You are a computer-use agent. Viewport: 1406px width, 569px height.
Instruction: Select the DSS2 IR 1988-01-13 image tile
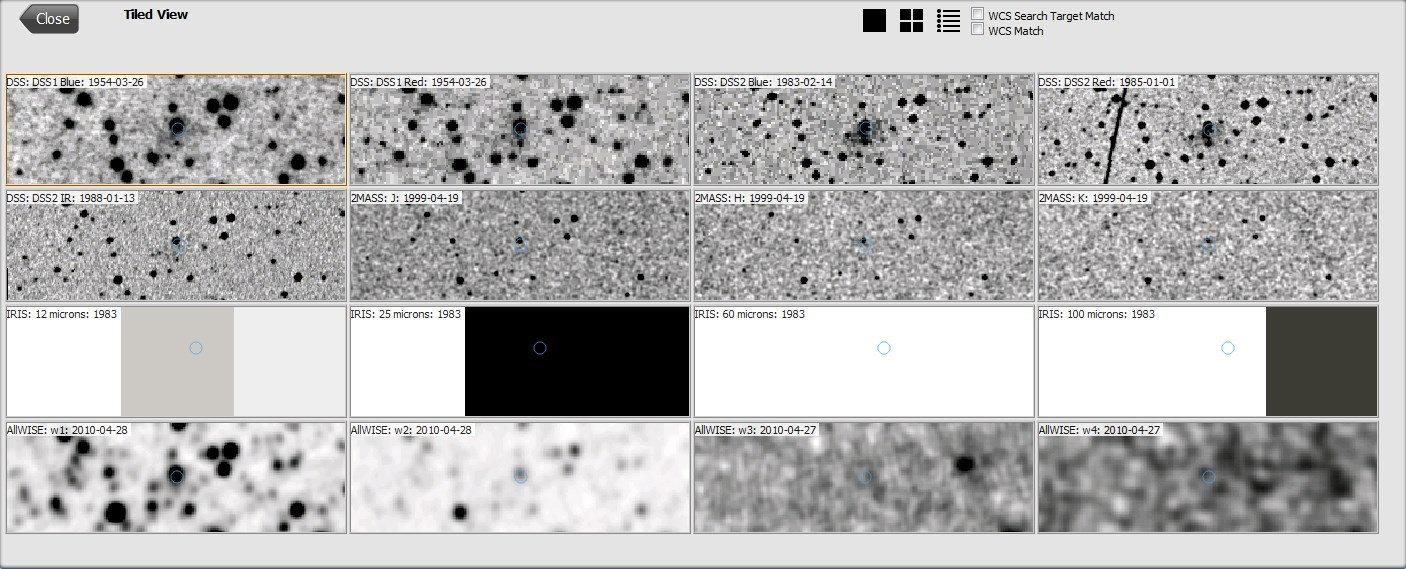[x=176, y=245]
